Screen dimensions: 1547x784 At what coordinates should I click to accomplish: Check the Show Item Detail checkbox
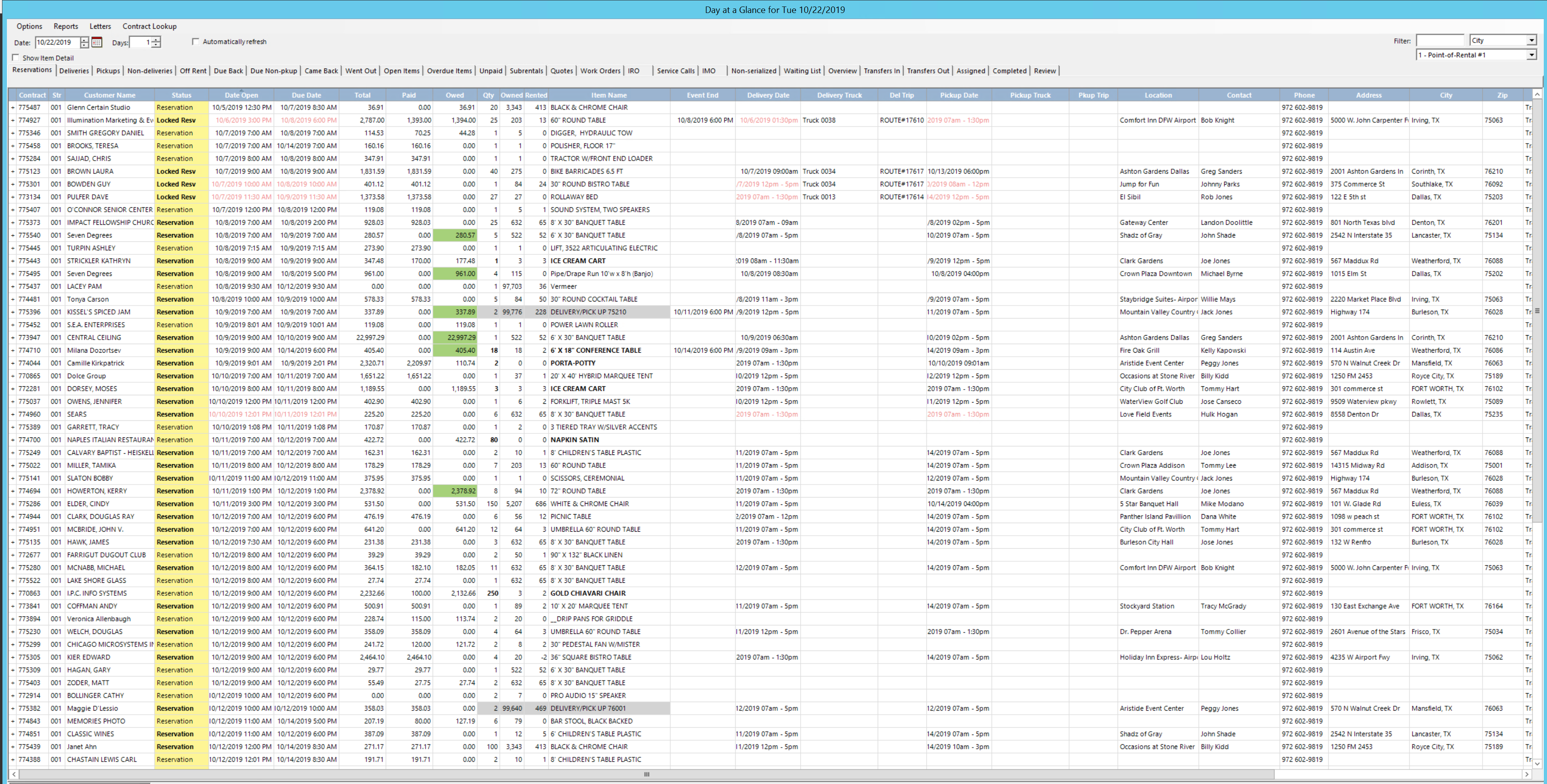(x=15, y=58)
